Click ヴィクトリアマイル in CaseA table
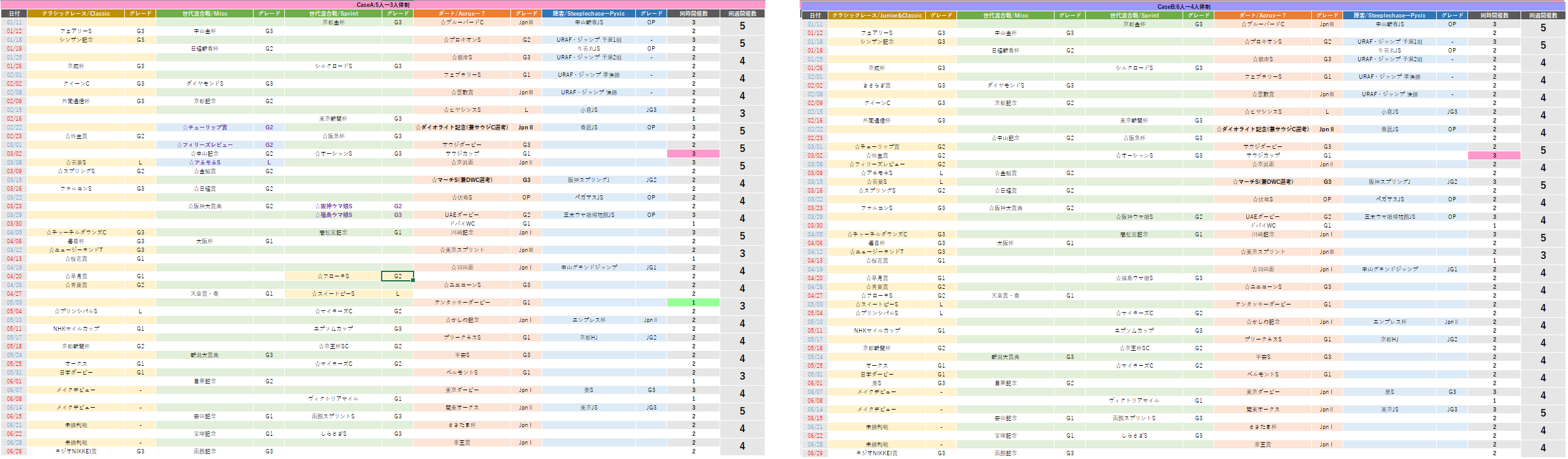Screen dimensions: 1568x459 [333, 398]
